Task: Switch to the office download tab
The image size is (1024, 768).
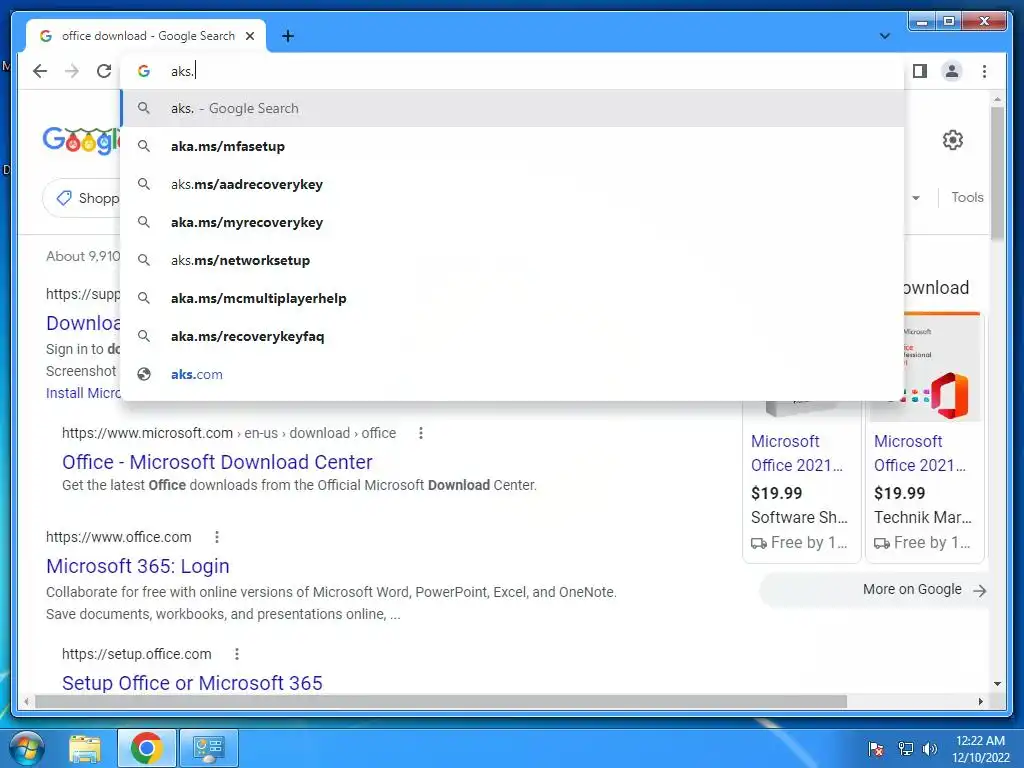Action: click(146, 36)
